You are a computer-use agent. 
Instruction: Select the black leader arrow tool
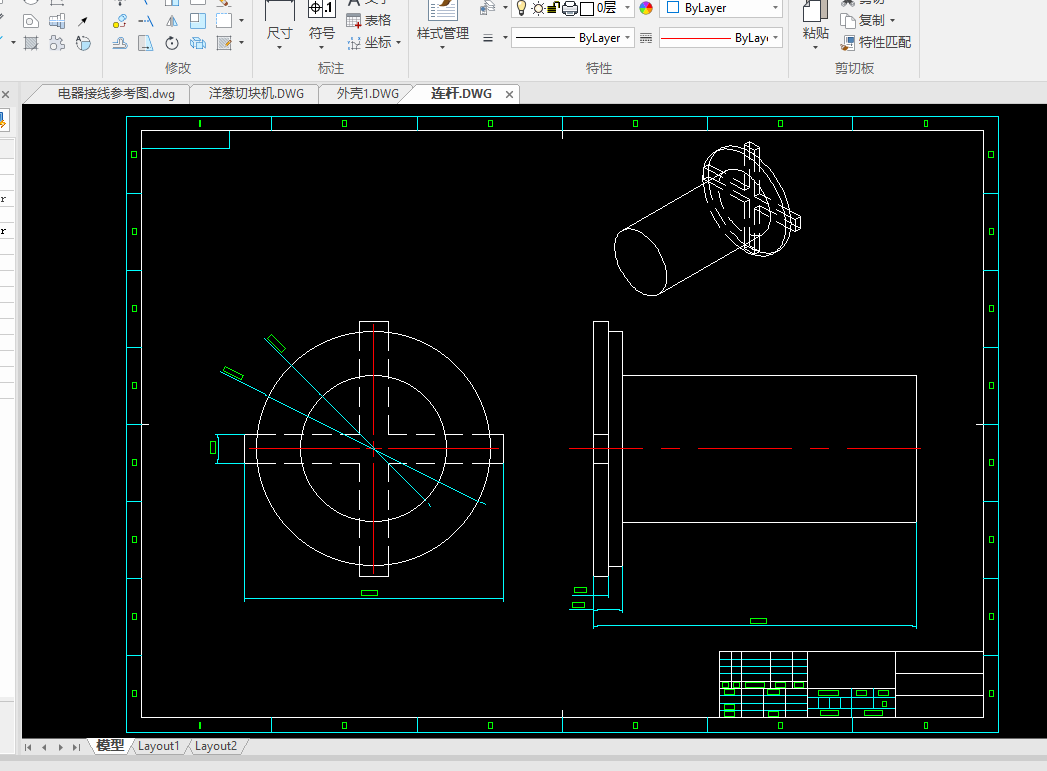[x=83, y=21]
